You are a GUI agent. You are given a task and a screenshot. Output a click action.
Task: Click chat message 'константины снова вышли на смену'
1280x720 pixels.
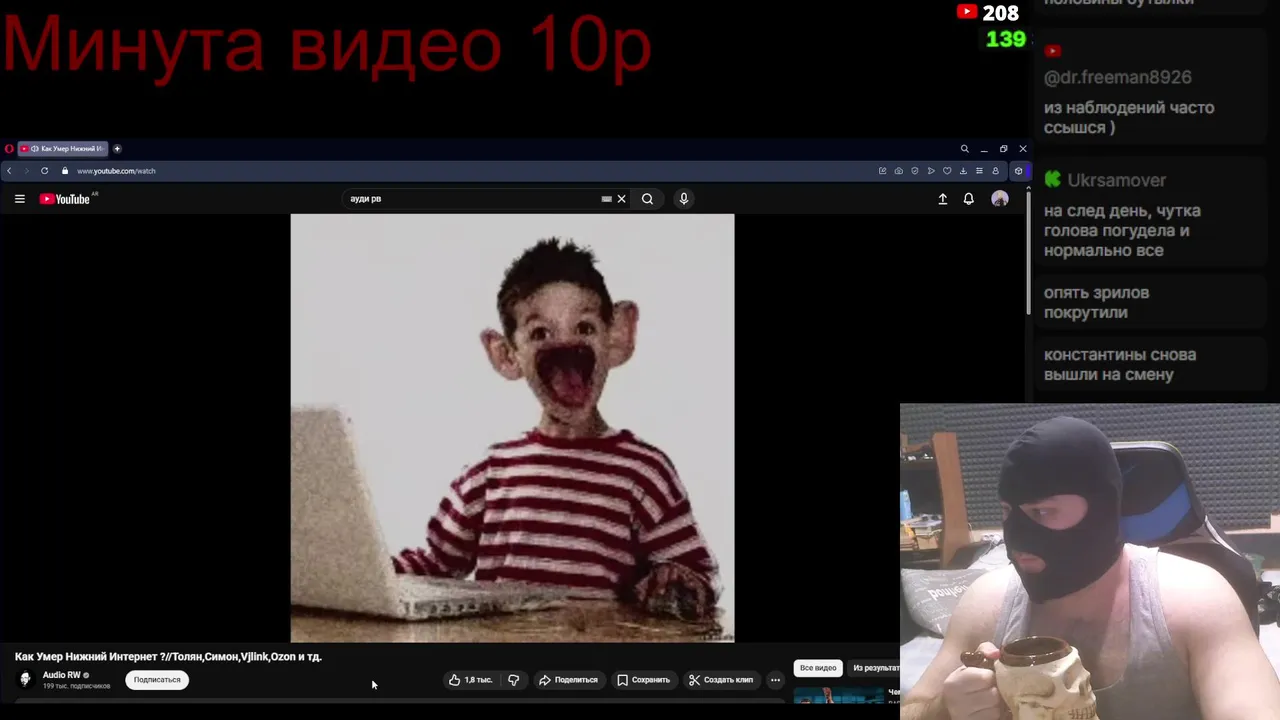point(1119,365)
